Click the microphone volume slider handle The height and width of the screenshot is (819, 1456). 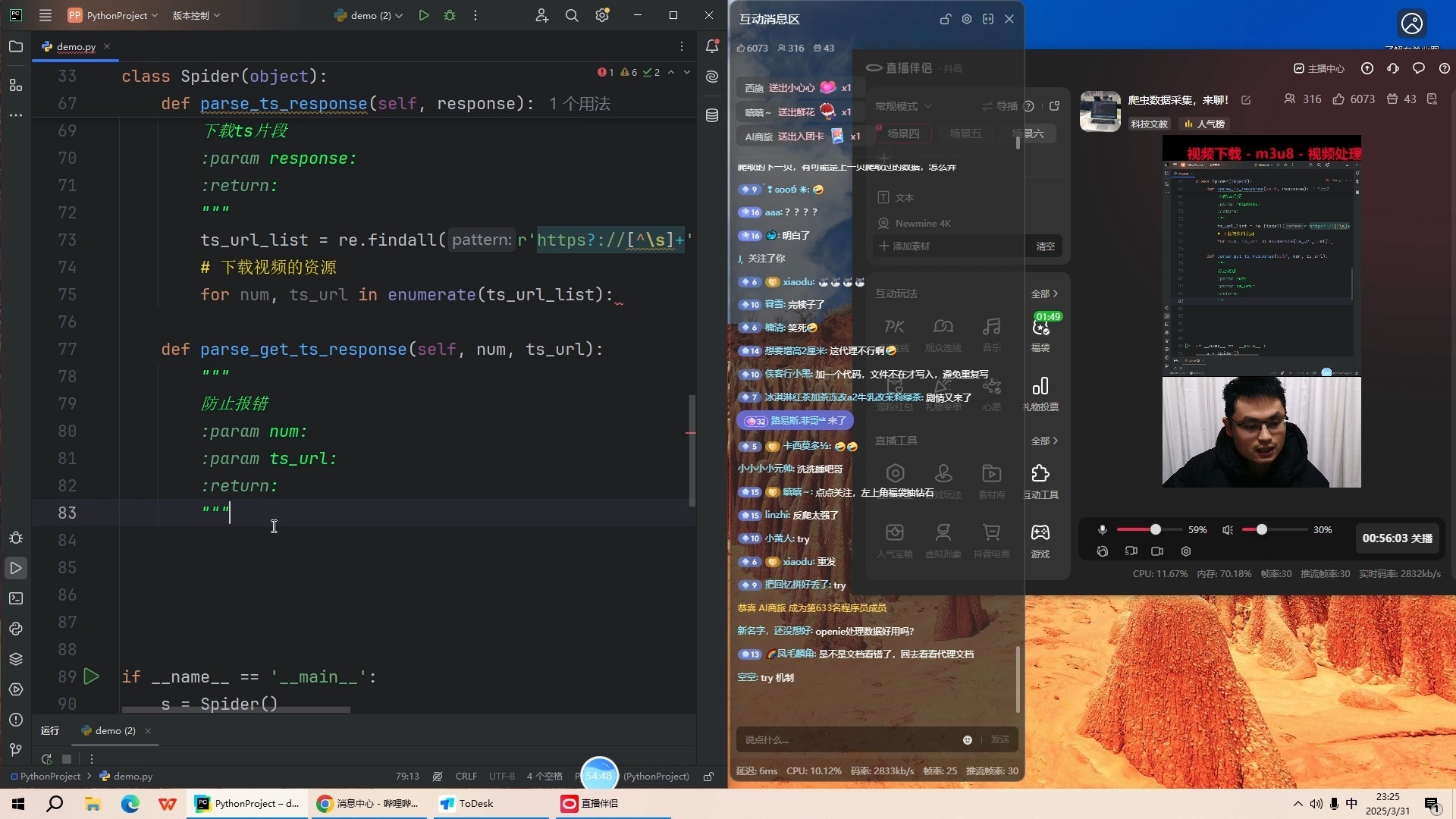(x=1155, y=529)
